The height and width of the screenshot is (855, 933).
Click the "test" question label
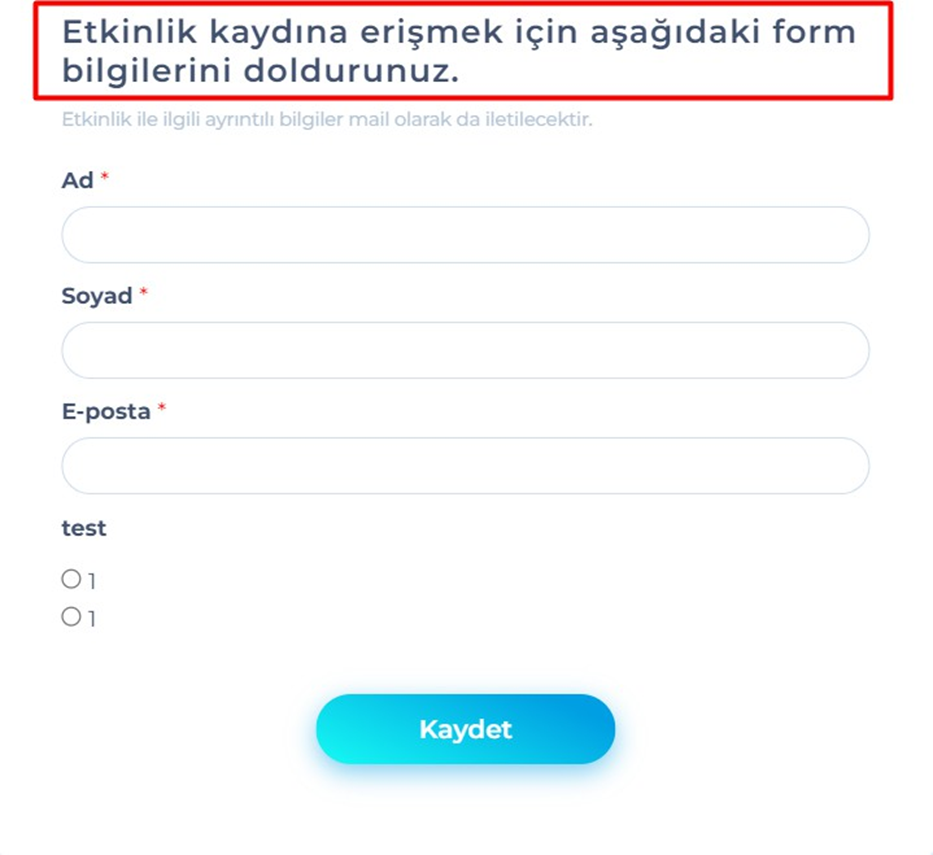[x=84, y=529]
